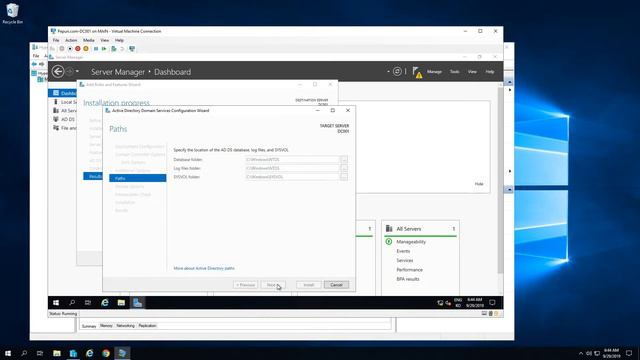Open guest VM Action Center icon
Screen dimensions: 640x360
pos(492,302)
